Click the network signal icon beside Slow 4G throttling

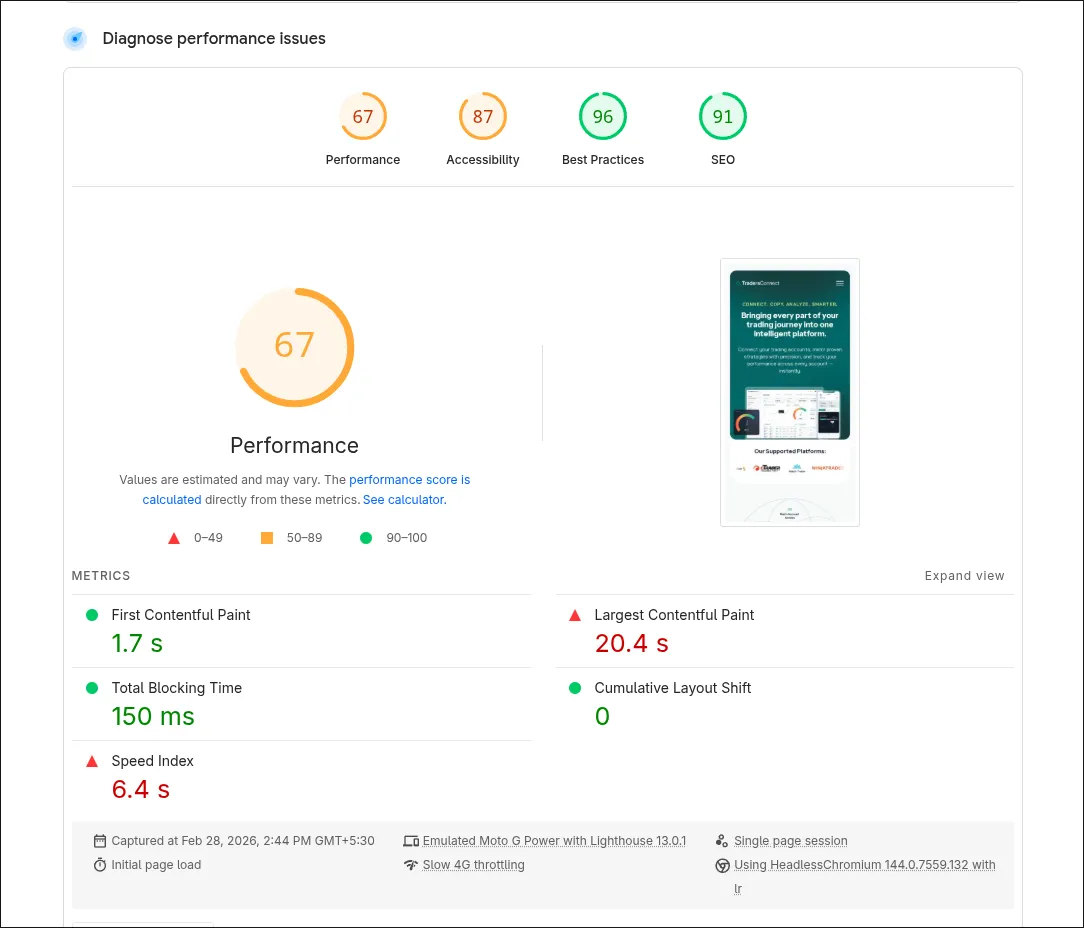click(x=412, y=864)
